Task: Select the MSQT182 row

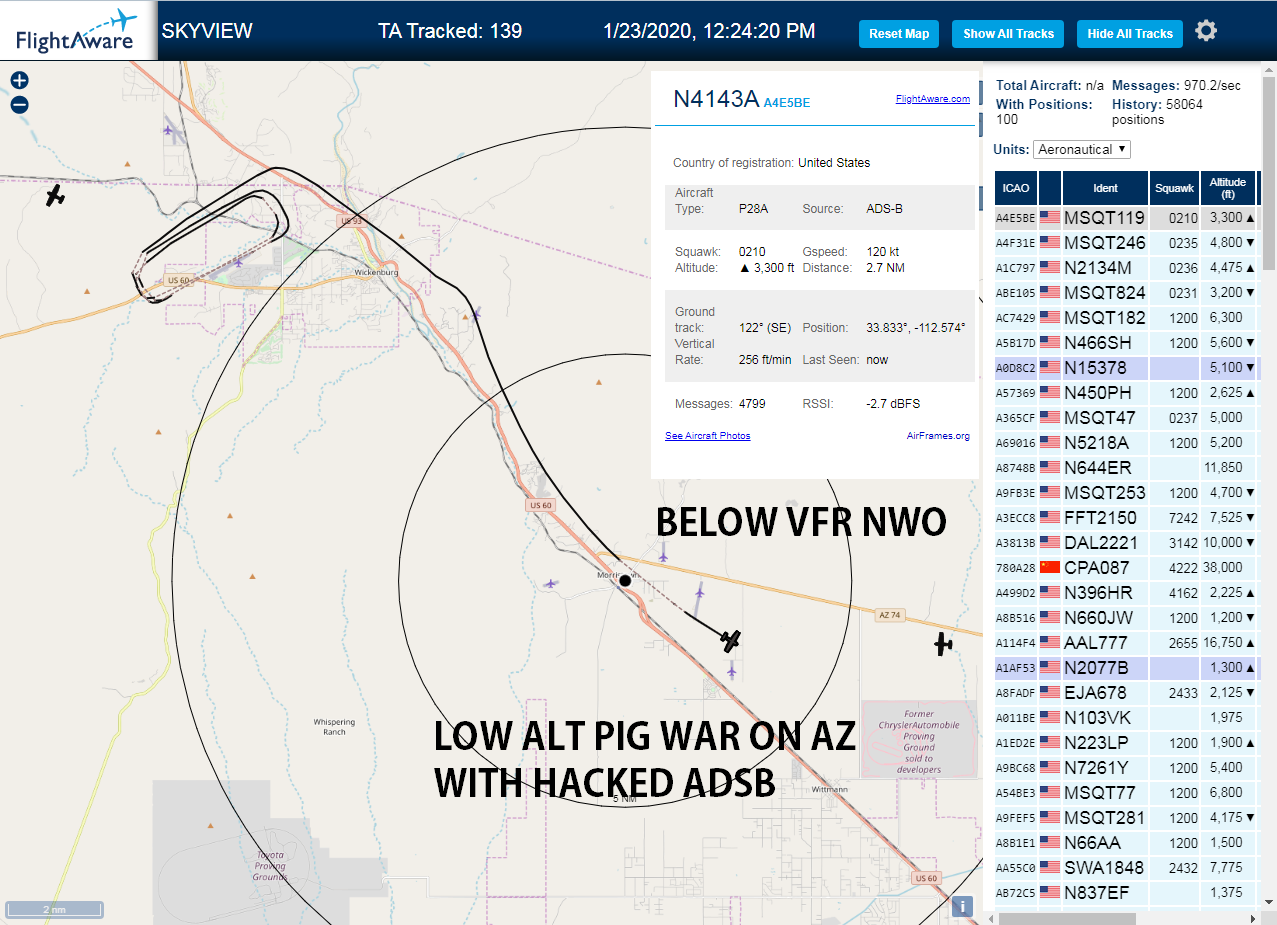Action: tap(1126, 317)
